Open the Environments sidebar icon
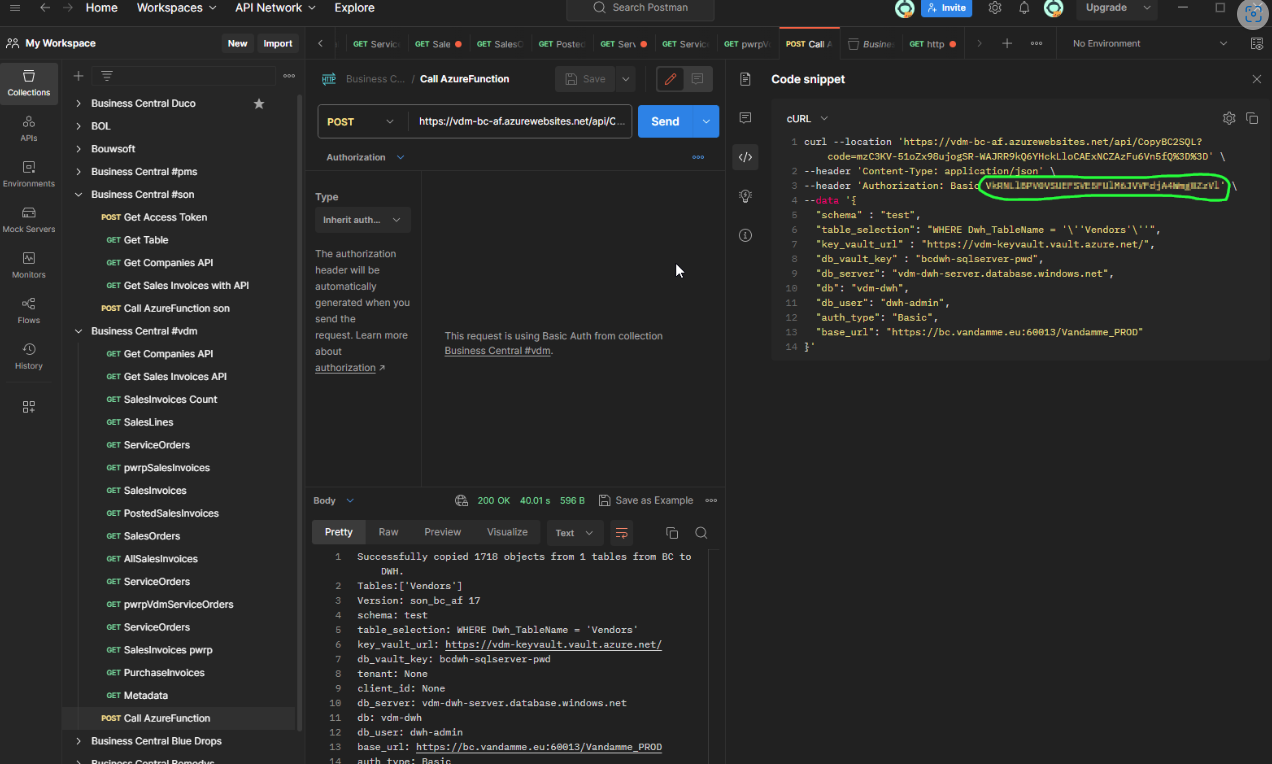This screenshot has height=764, width=1272. coord(29,174)
